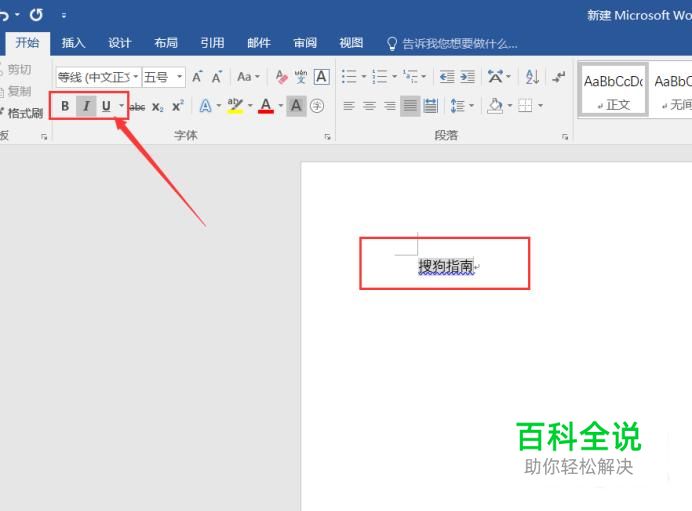692x511 pixels.
Task: Open Shading color dropdown arrow
Action: [x=510, y=106]
